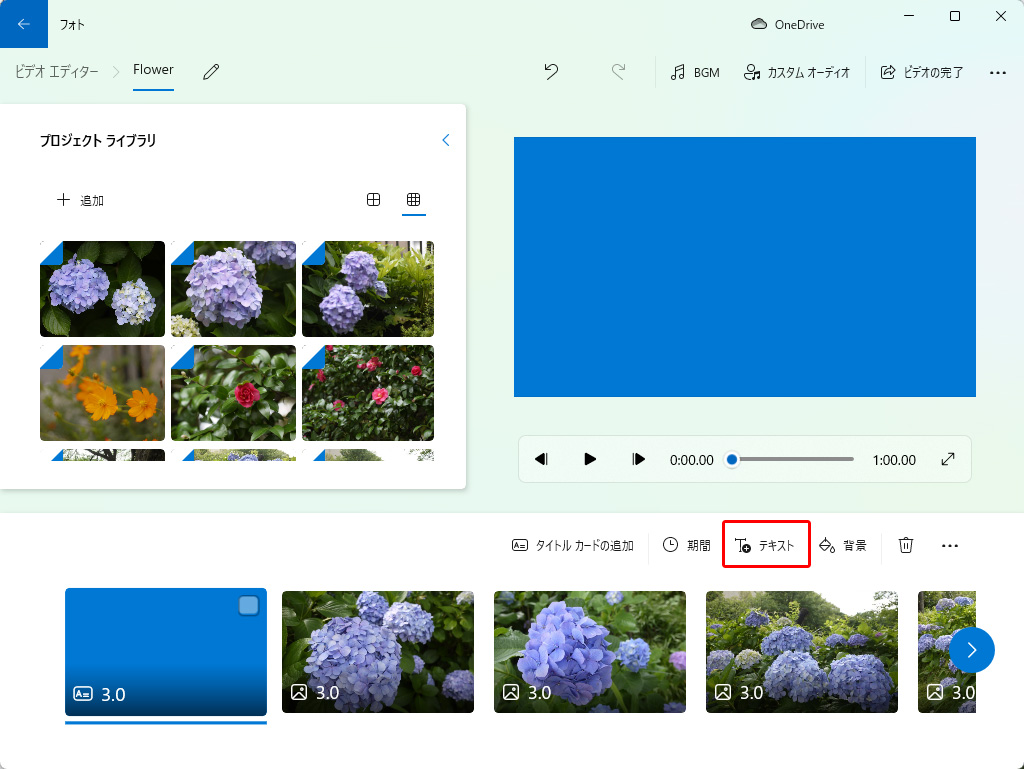Click 追加 to add media
Image resolution: width=1024 pixels, height=769 pixels.
pyautogui.click(x=80, y=200)
